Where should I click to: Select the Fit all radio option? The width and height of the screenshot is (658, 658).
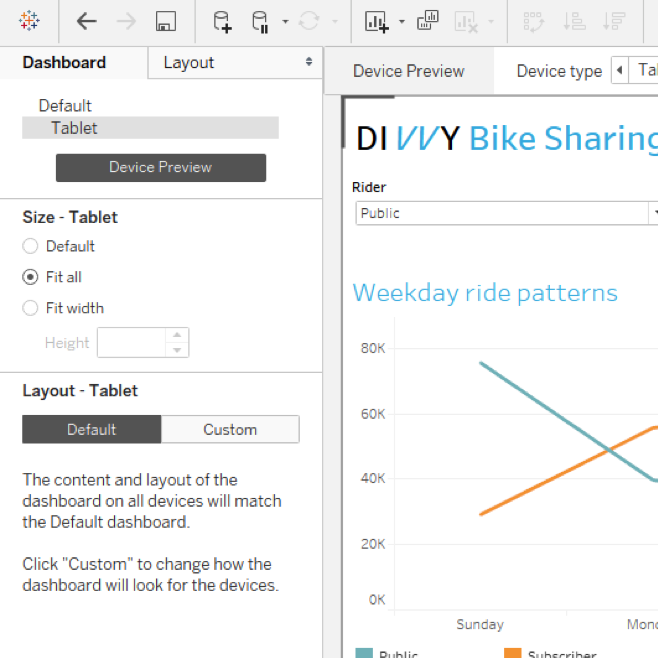coord(30,277)
